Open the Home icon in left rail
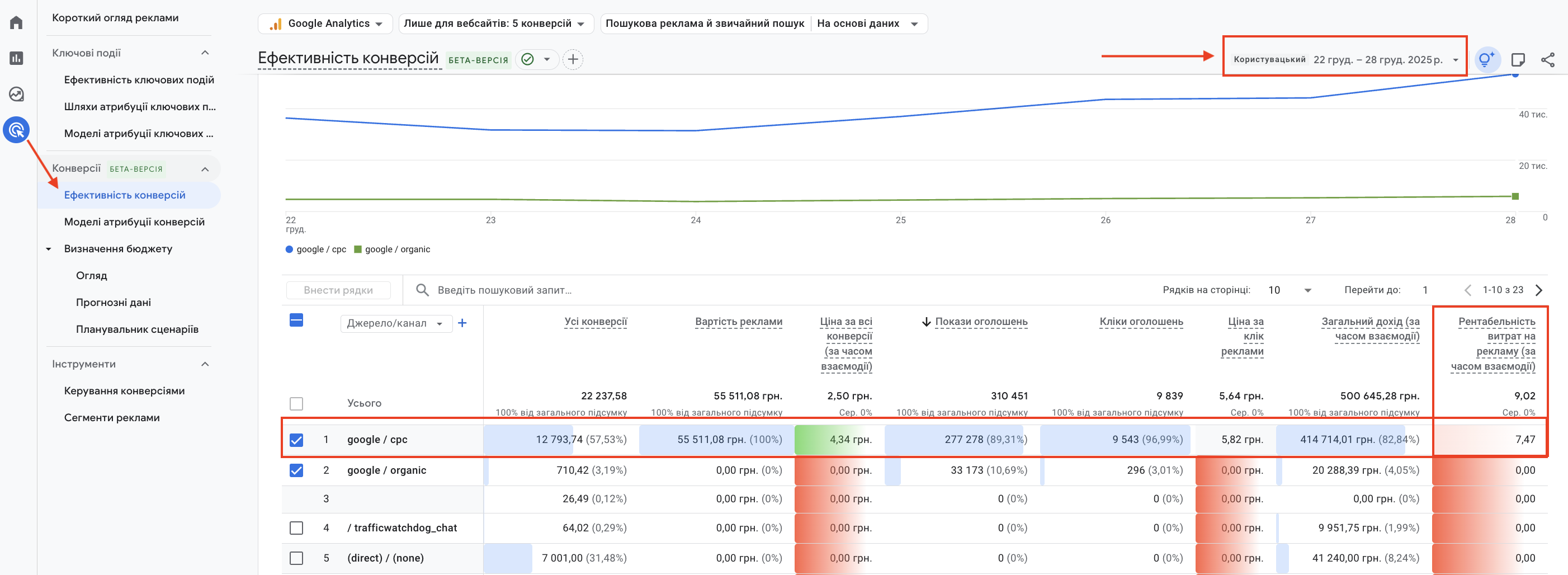 pyautogui.click(x=16, y=23)
